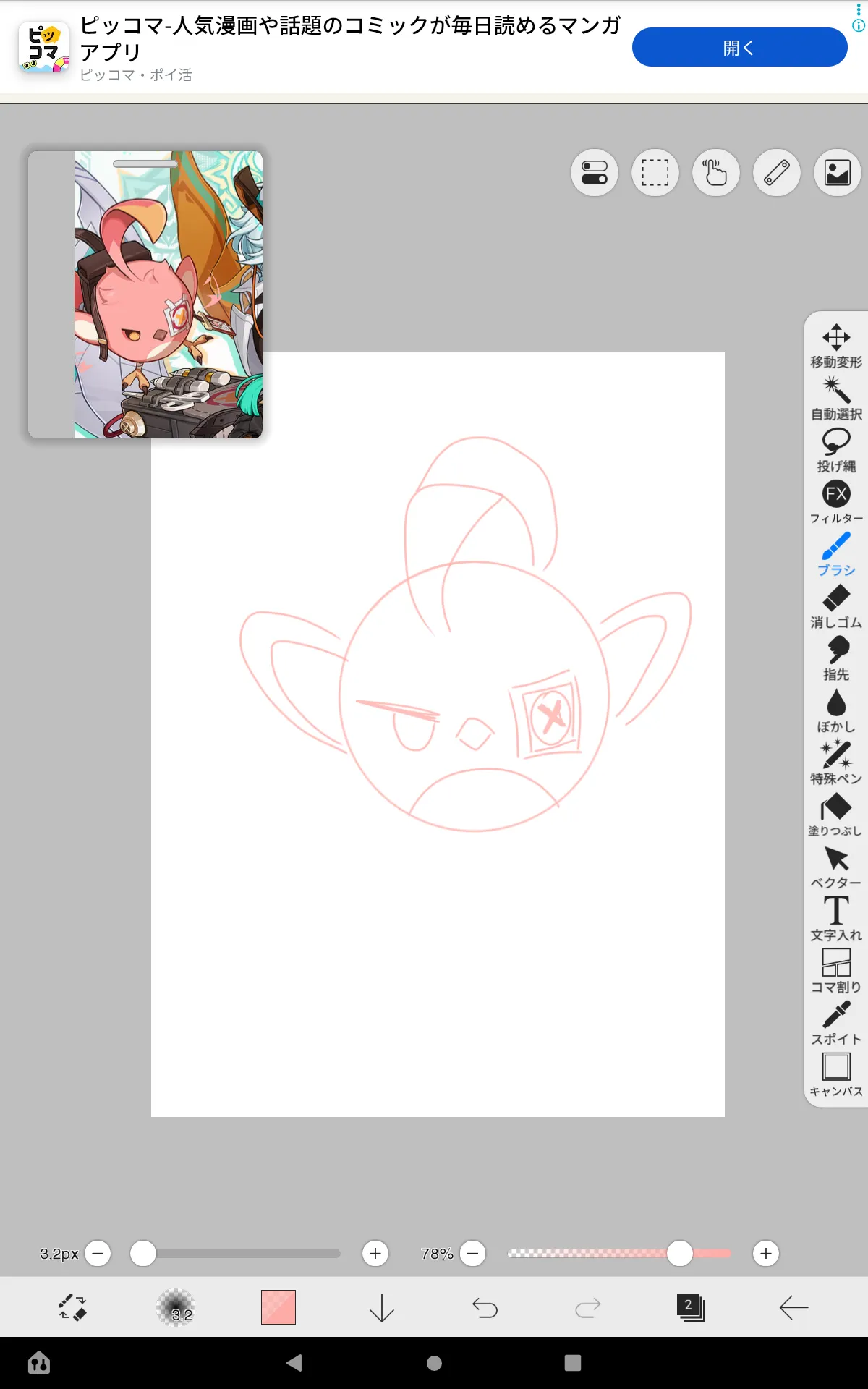Undo the last stroke
Image resolution: width=868 pixels, height=1389 pixels.
tap(485, 1307)
